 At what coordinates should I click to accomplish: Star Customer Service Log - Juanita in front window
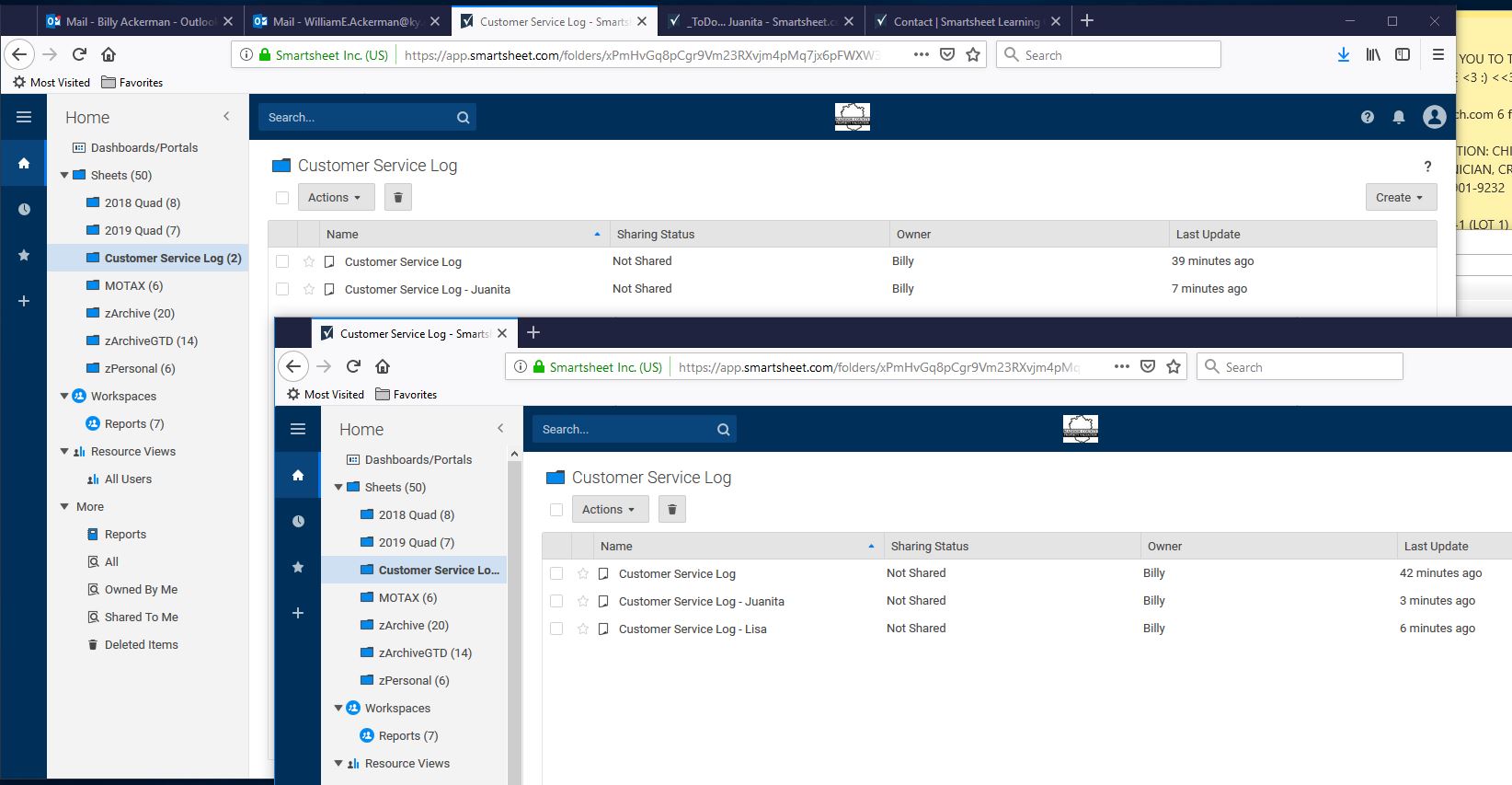click(x=583, y=601)
